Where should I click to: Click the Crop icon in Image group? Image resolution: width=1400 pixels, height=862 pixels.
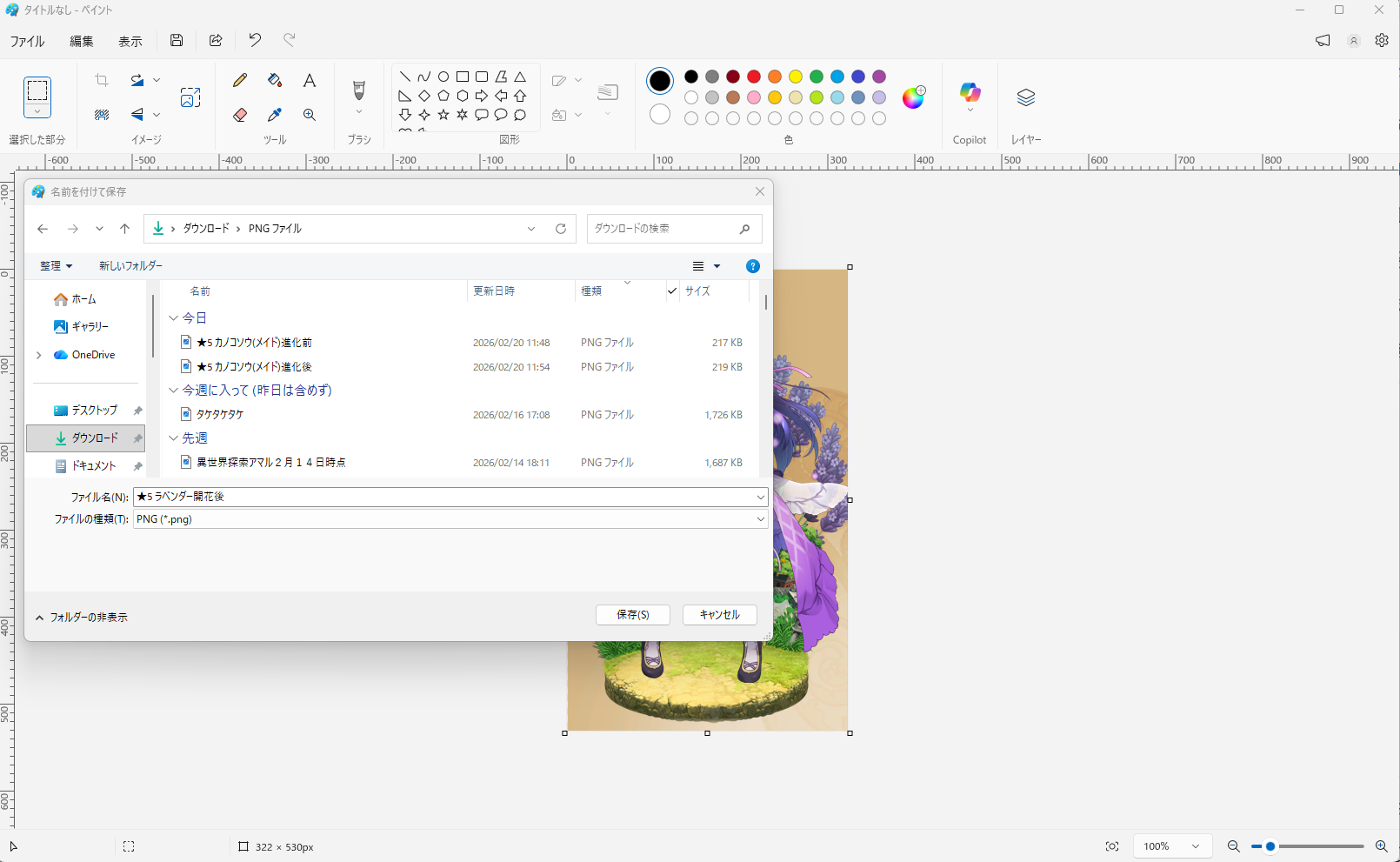point(102,81)
